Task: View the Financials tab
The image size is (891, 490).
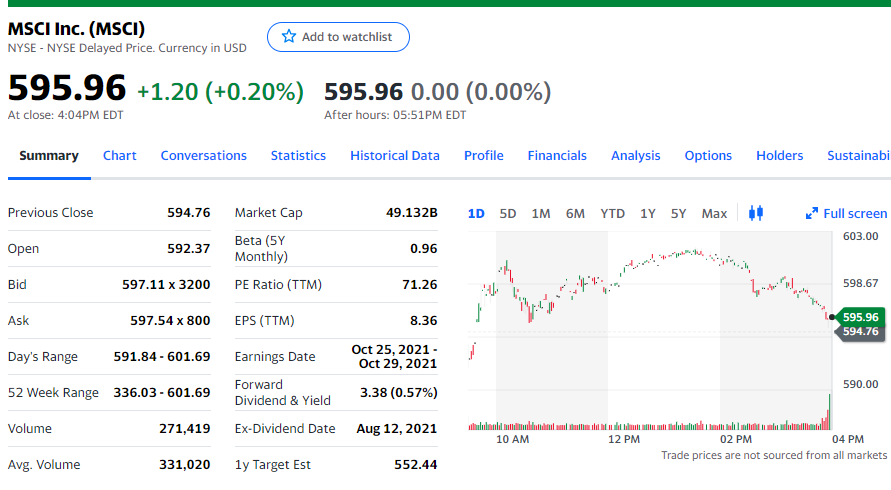Action: pos(557,155)
